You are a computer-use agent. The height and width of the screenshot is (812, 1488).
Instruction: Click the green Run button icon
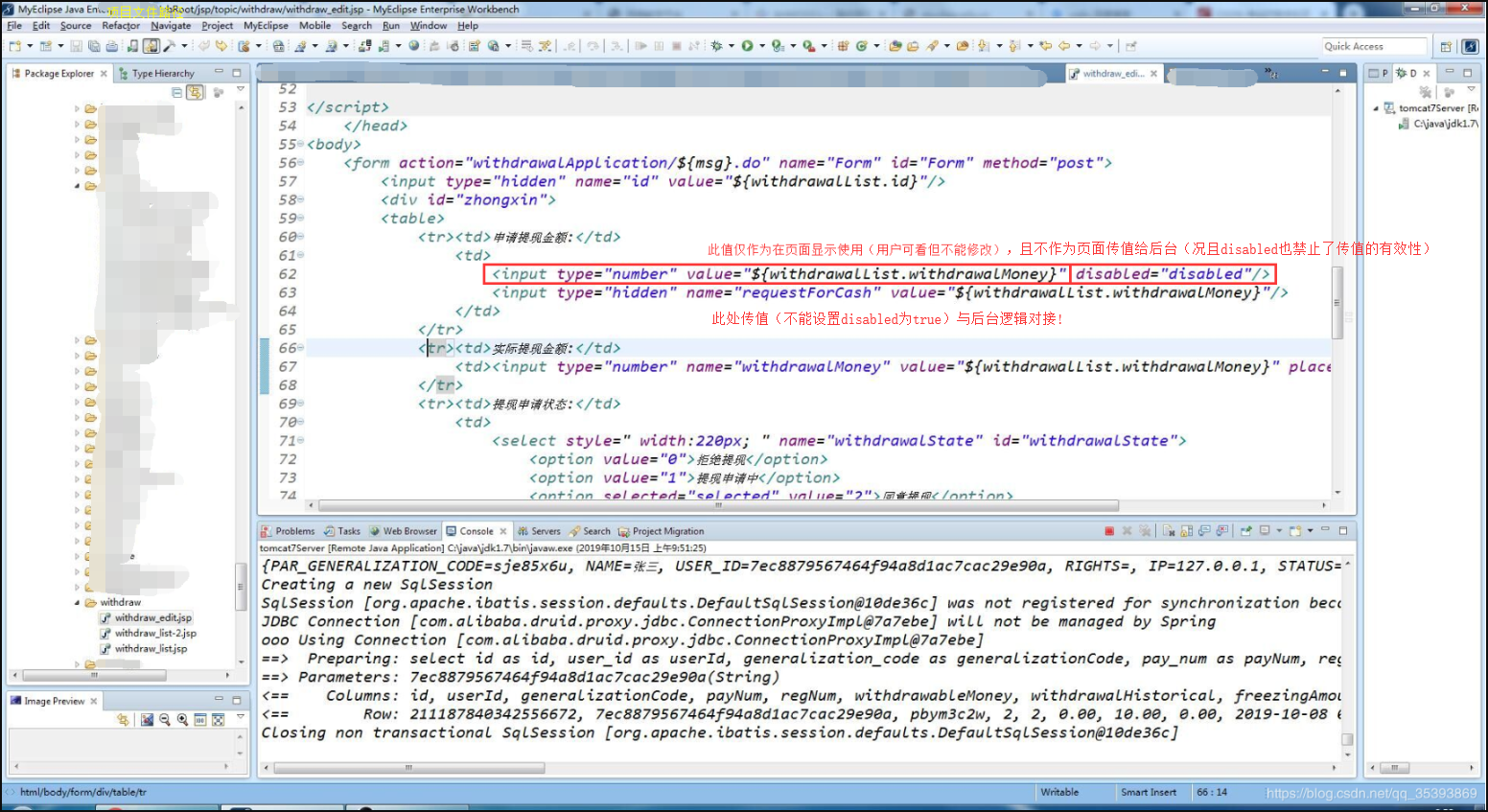748,46
